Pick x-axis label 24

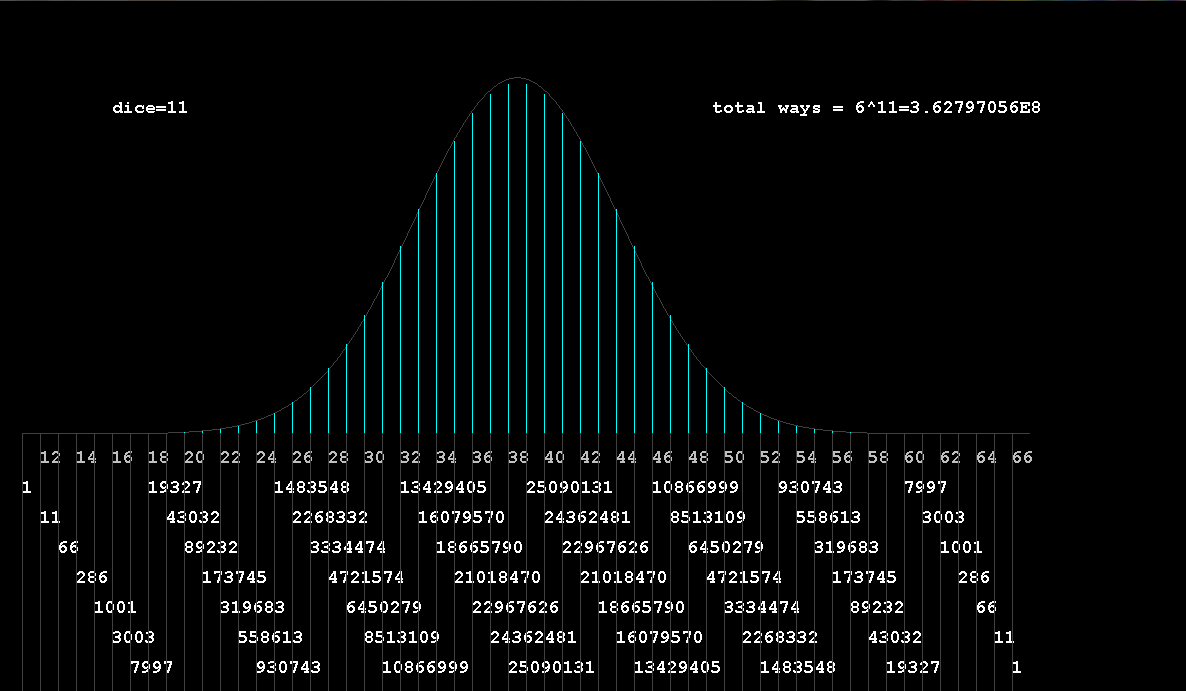266,458
